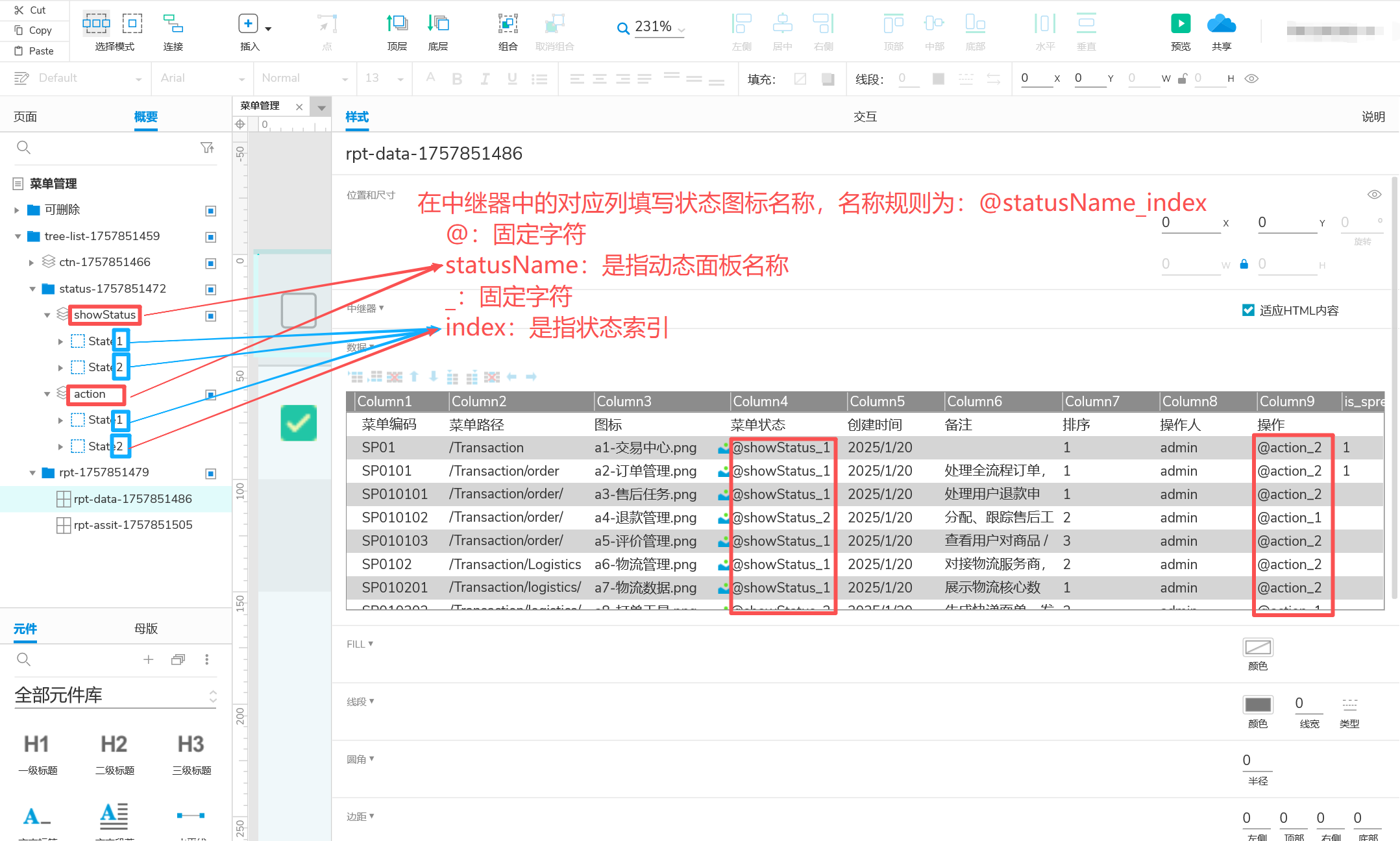
Task: Toggle toolbar widget visibility eye
Action: pos(1251,79)
